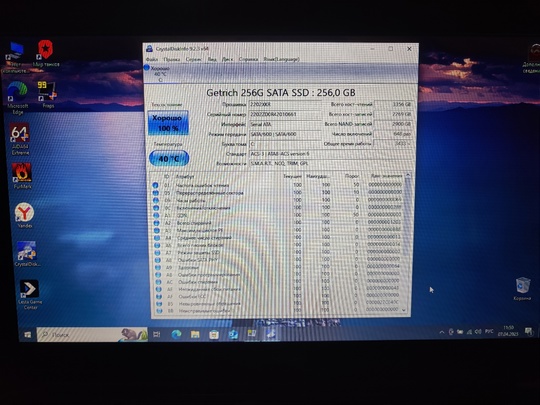Image resolution: width=540 pixels, height=405 pixels.
Task: Click the ACS-3 standard field
Action: [331, 154]
